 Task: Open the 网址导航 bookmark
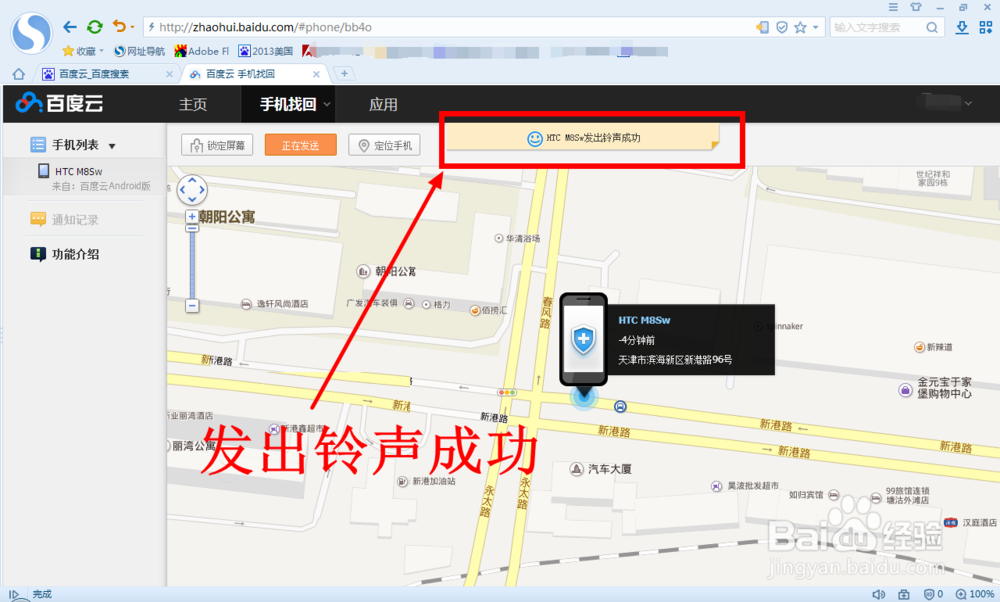point(140,51)
